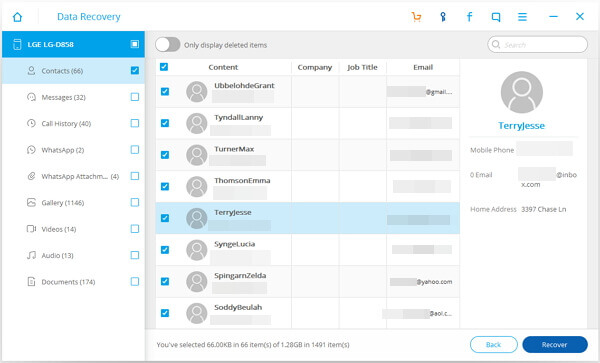The image size is (600, 363).
Task: Open the hamburger menu icon
Action: pyautogui.click(x=522, y=17)
